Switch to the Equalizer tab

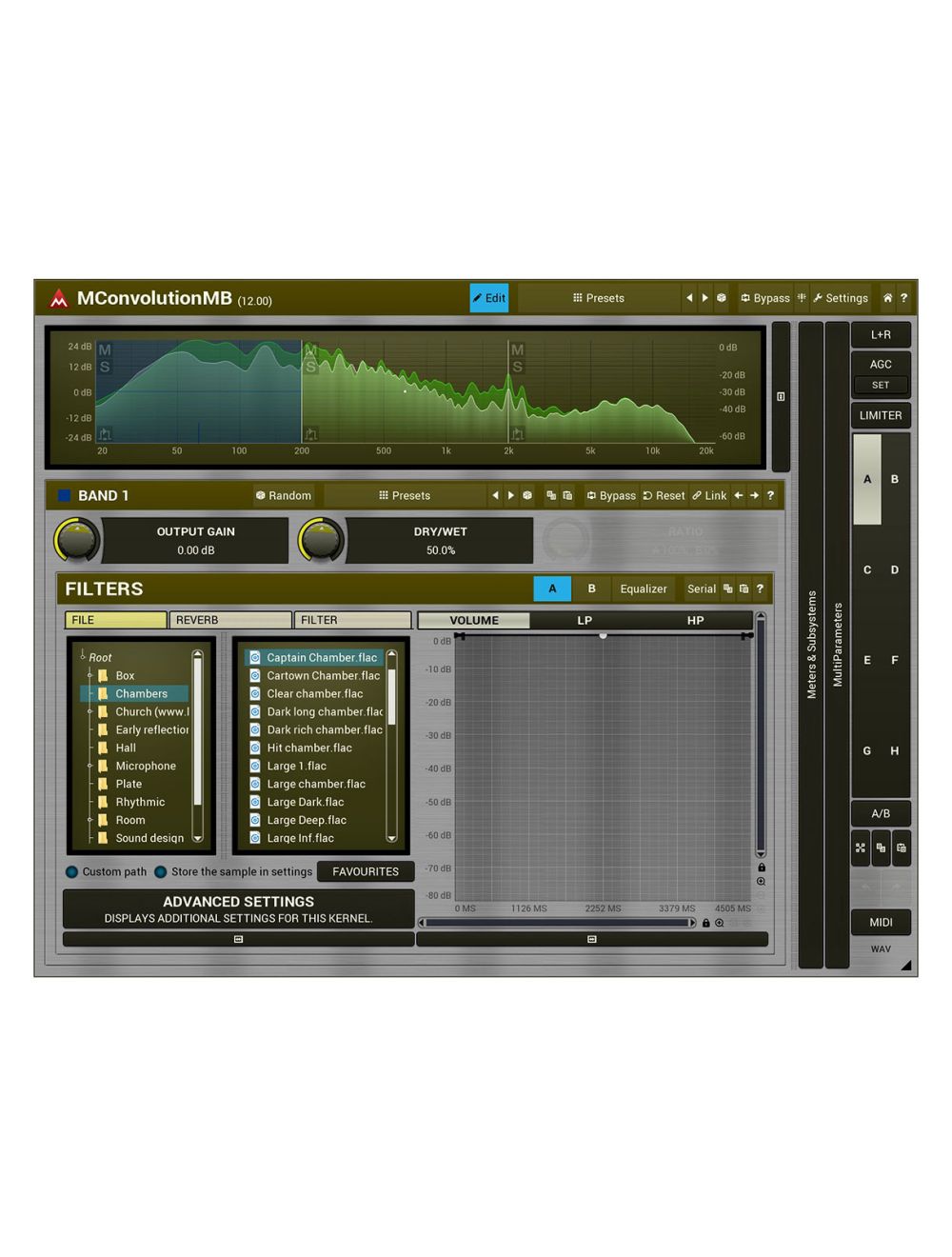pyautogui.click(x=644, y=589)
